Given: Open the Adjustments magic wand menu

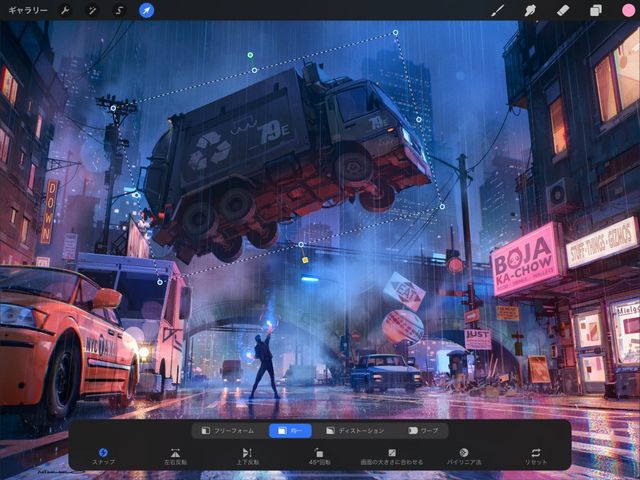Looking at the screenshot, I should [92, 10].
